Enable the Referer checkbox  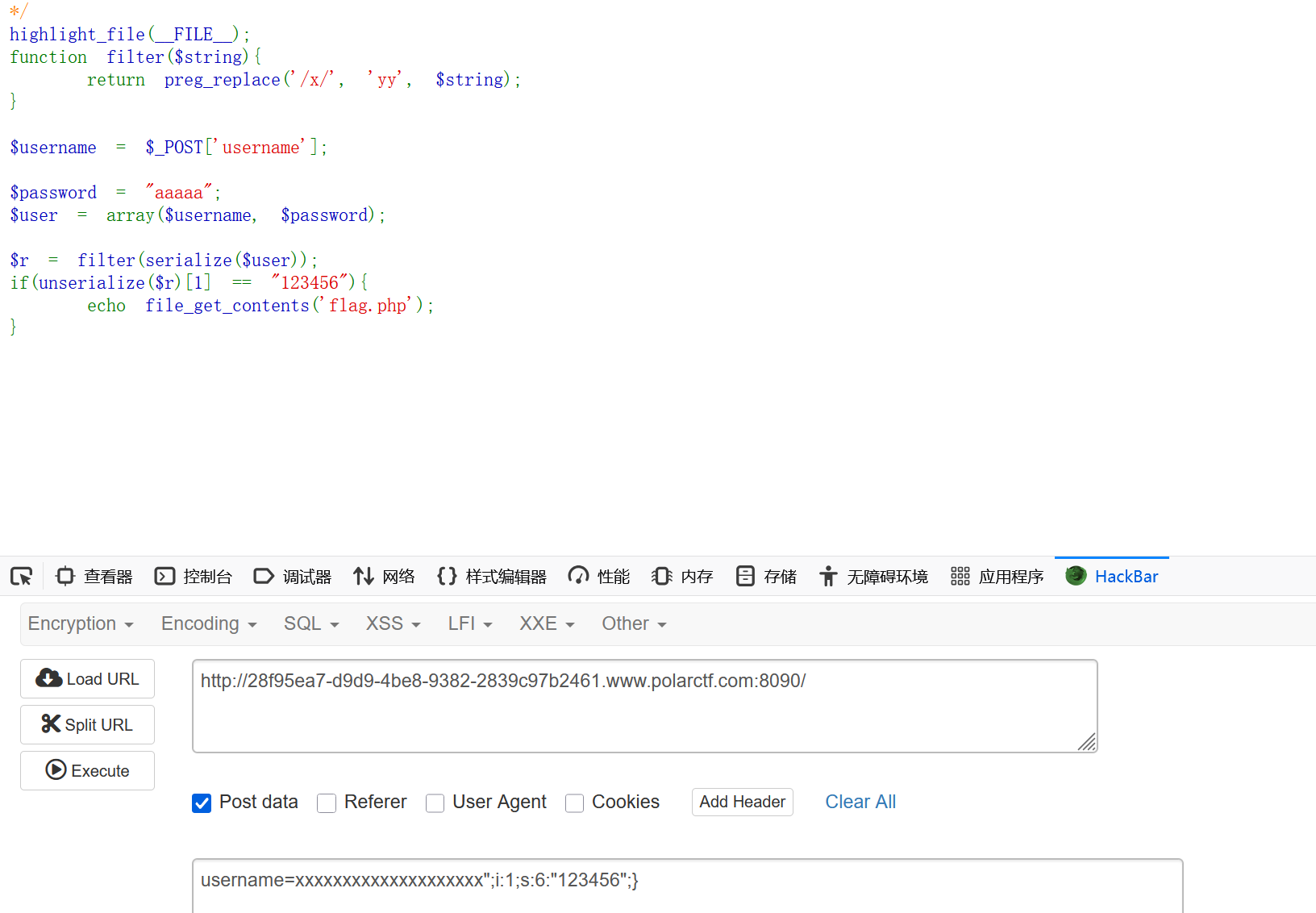tap(327, 803)
